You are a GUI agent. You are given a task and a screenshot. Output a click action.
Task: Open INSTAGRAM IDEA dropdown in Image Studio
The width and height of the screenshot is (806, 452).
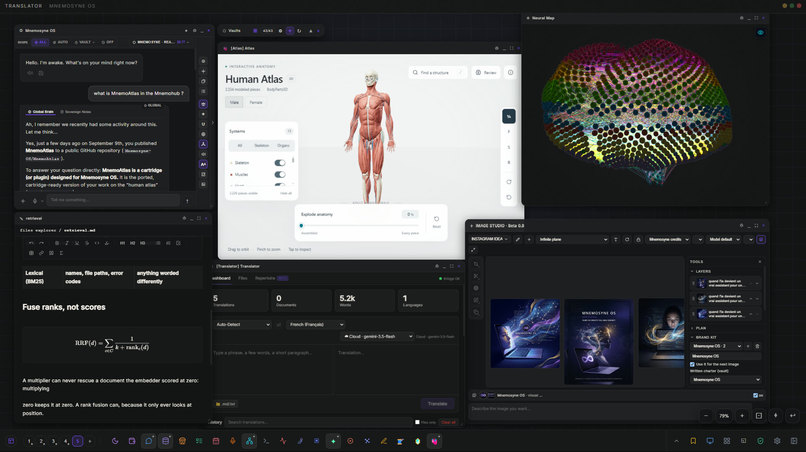coord(490,239)
